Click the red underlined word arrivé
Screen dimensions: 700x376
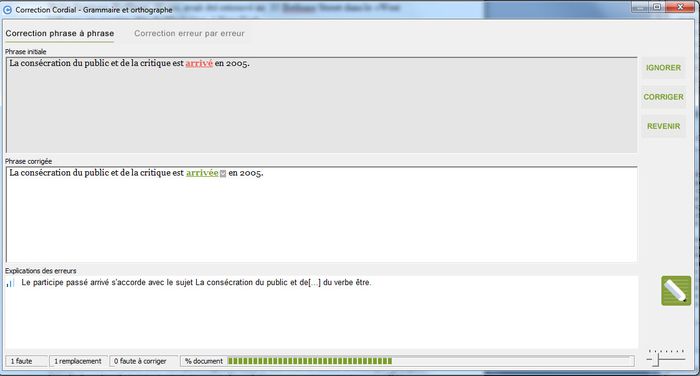coord(199,63)
